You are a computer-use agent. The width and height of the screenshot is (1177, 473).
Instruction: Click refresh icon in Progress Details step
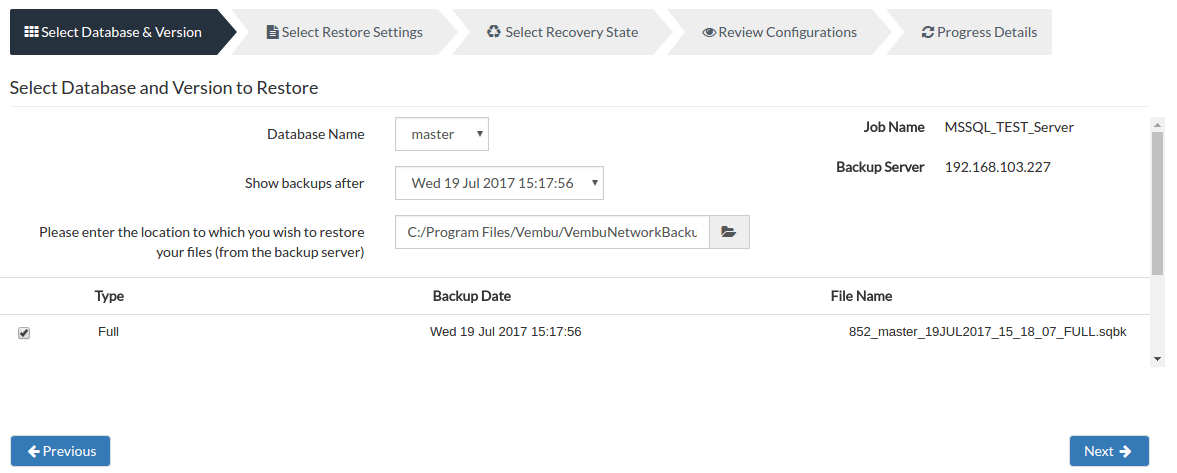(x=928, y=32)
